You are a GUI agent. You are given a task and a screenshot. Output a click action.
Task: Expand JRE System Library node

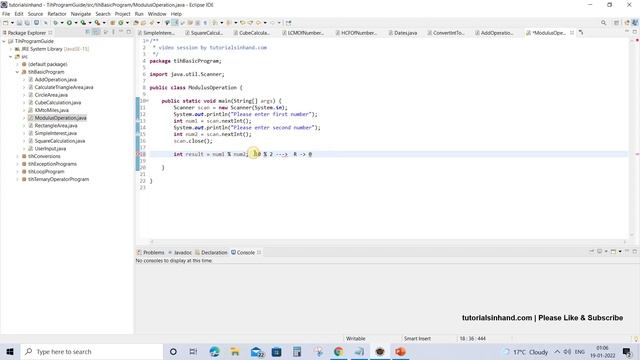[x=11, y=49]
